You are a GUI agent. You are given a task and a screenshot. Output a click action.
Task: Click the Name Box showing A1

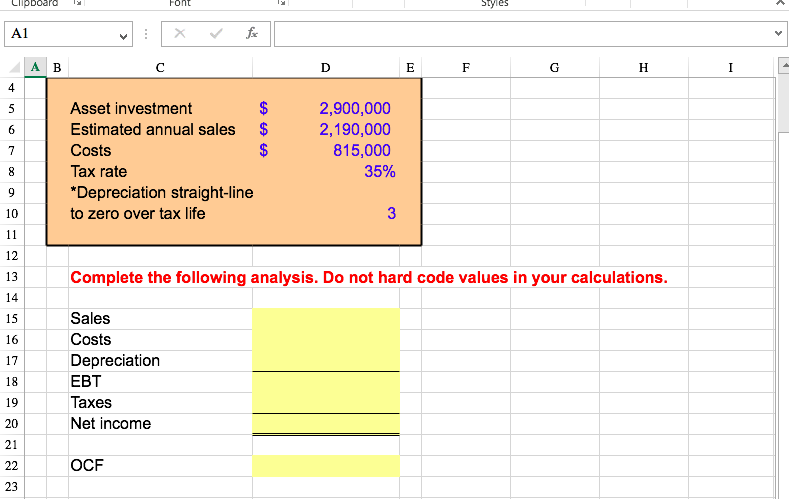(68, 34)
